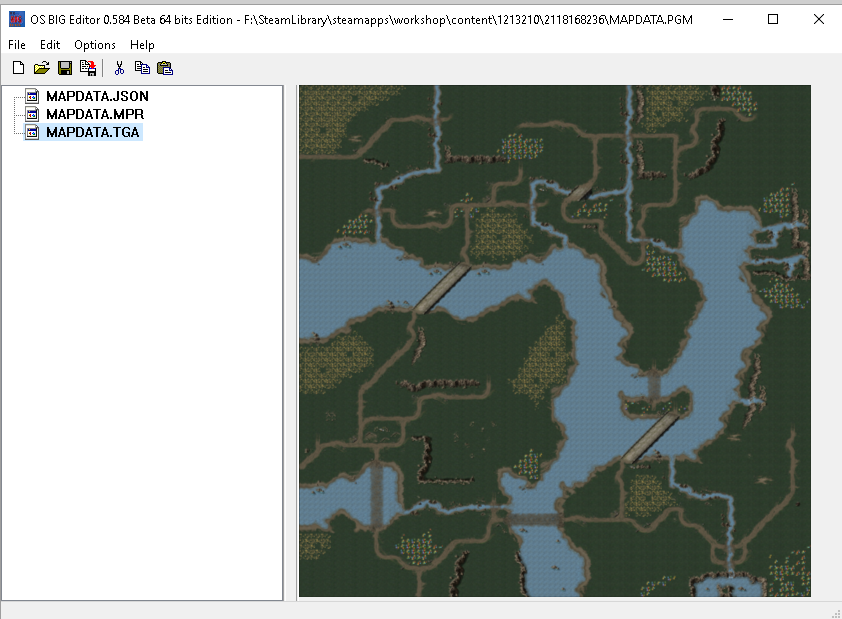The width and height of the screenshot is (842, 619).
Task: Click the Save floppy disk icon
Action: pos(65,68)
